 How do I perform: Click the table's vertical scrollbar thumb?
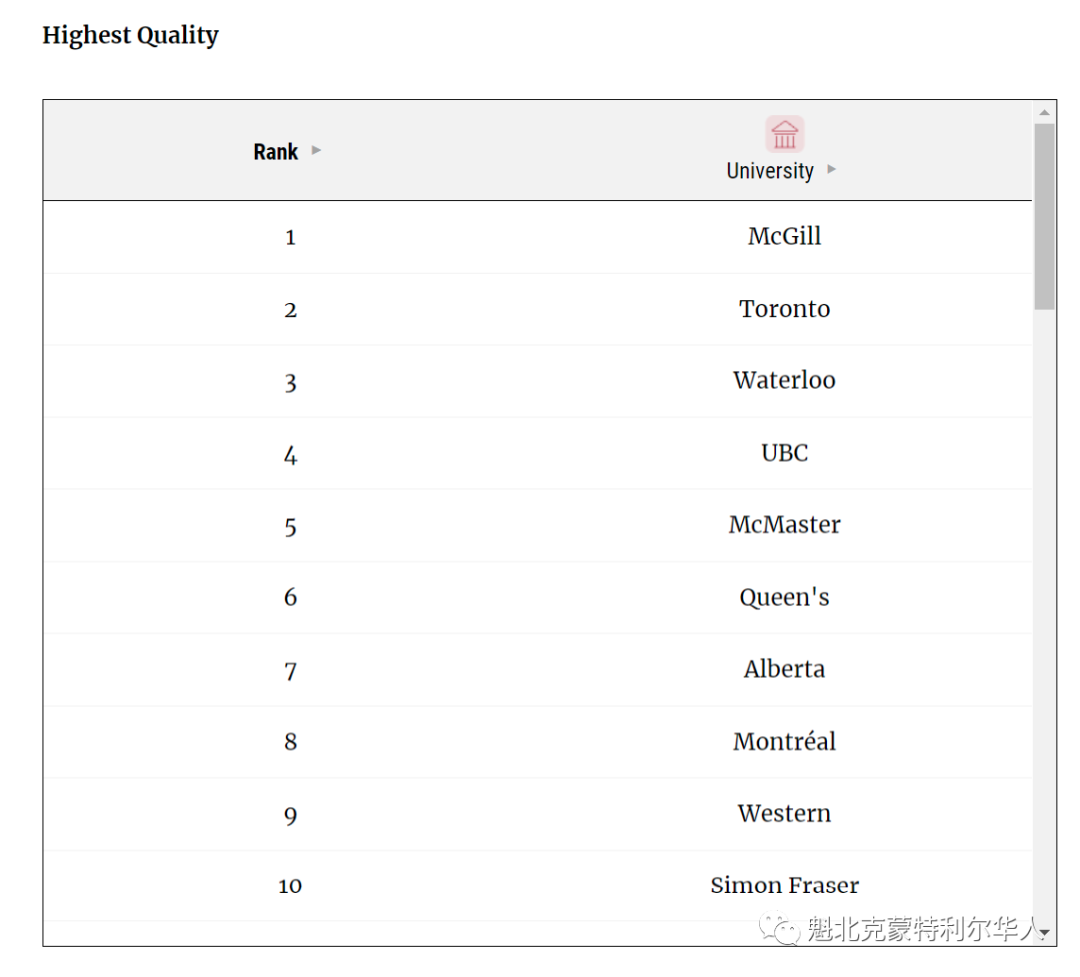pos(1044,217)
